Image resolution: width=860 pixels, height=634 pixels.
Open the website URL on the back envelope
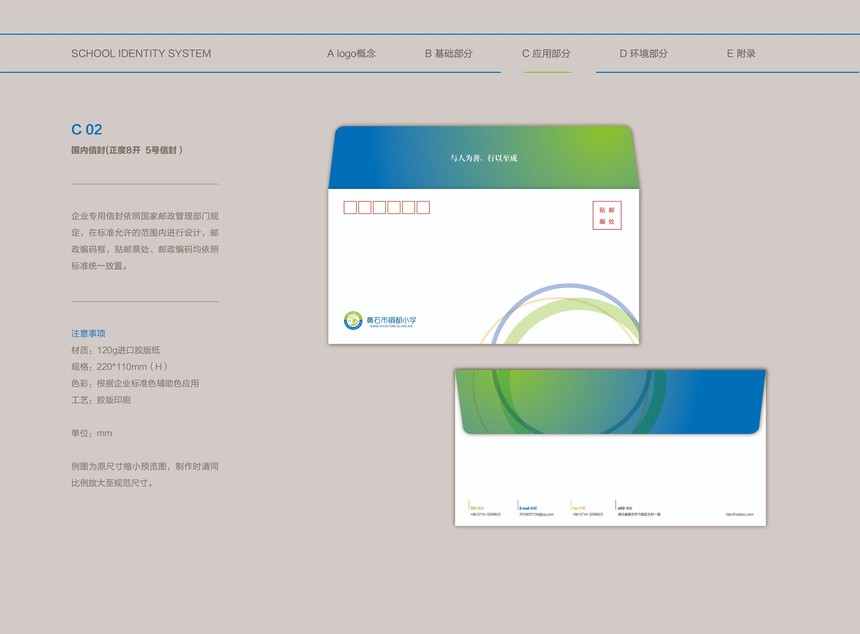tap(739, 514)
